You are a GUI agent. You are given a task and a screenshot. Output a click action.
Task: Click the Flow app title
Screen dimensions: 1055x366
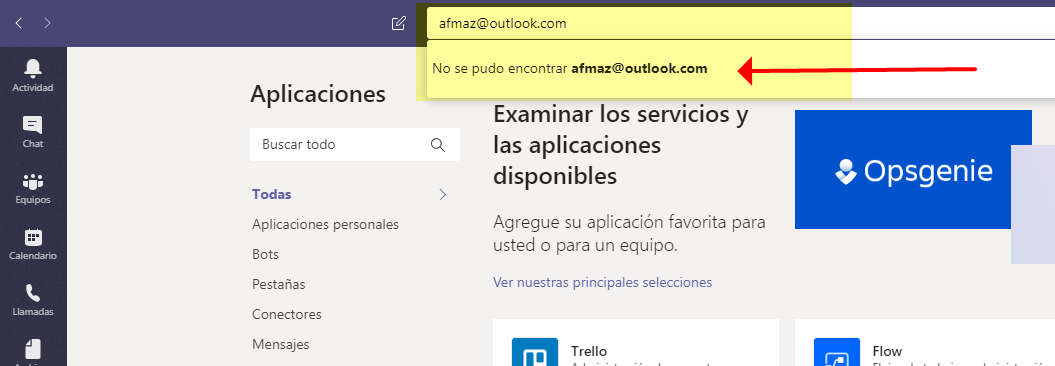pos(887,351)
